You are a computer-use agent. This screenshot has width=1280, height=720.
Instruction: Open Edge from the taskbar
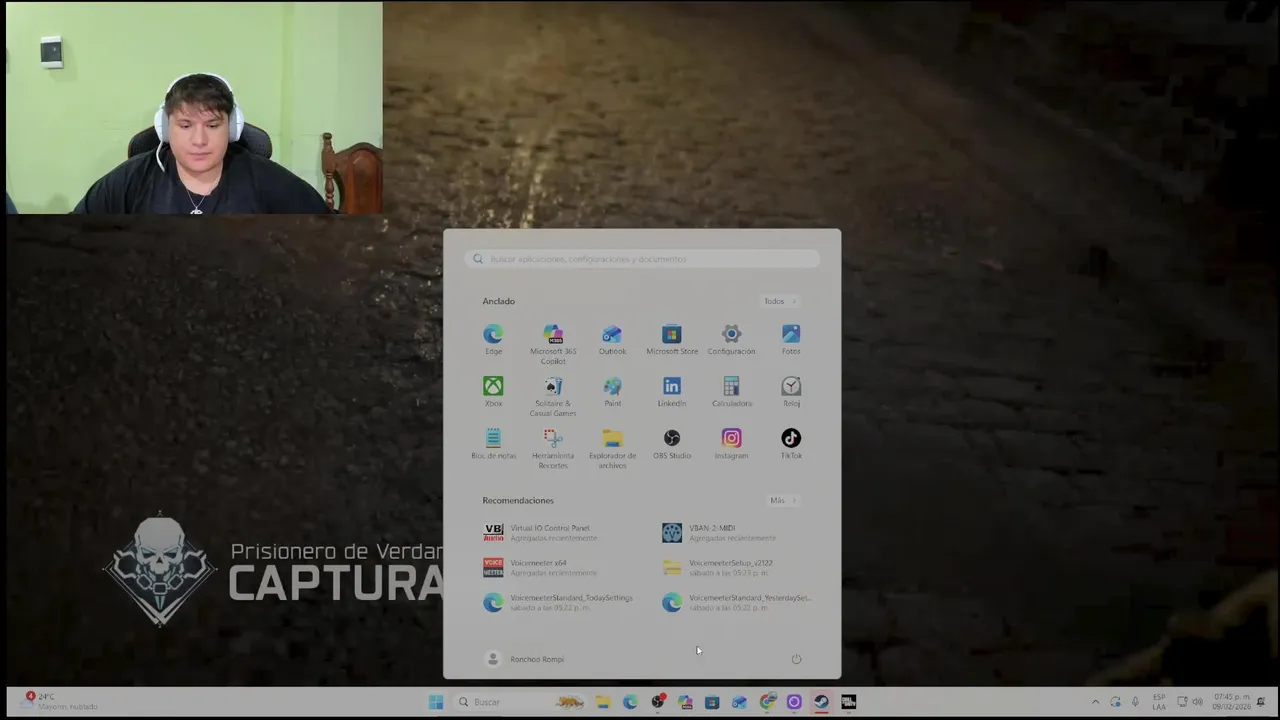point(630,702)
